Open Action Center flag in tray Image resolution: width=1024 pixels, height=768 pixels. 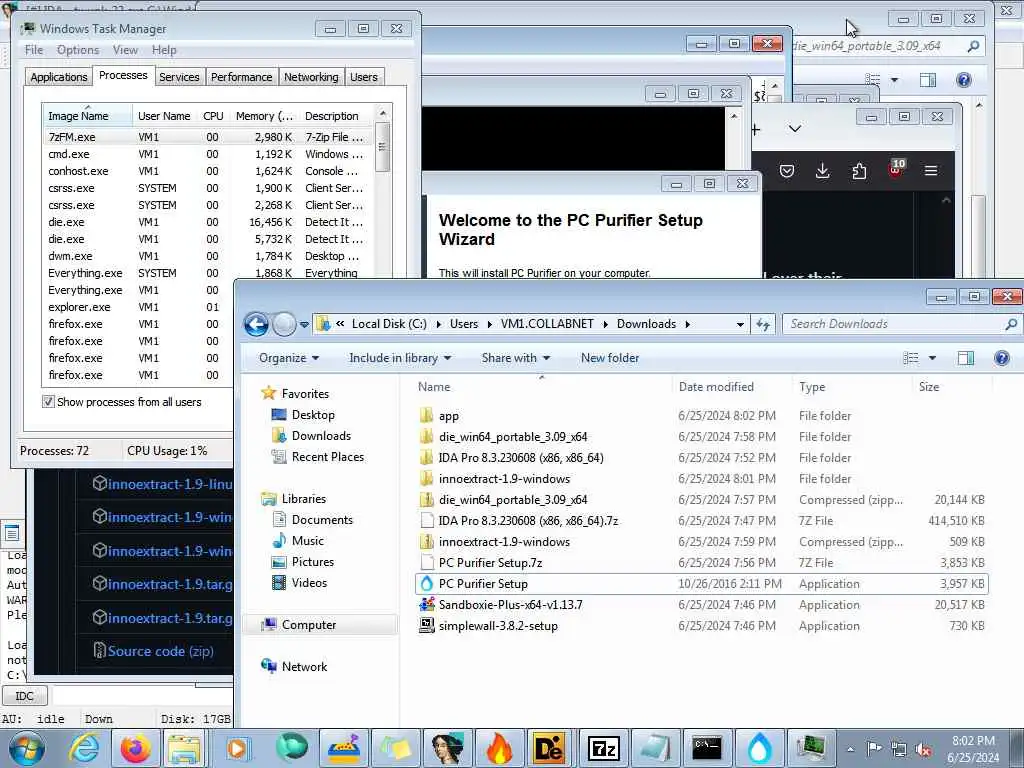point(874,748)
